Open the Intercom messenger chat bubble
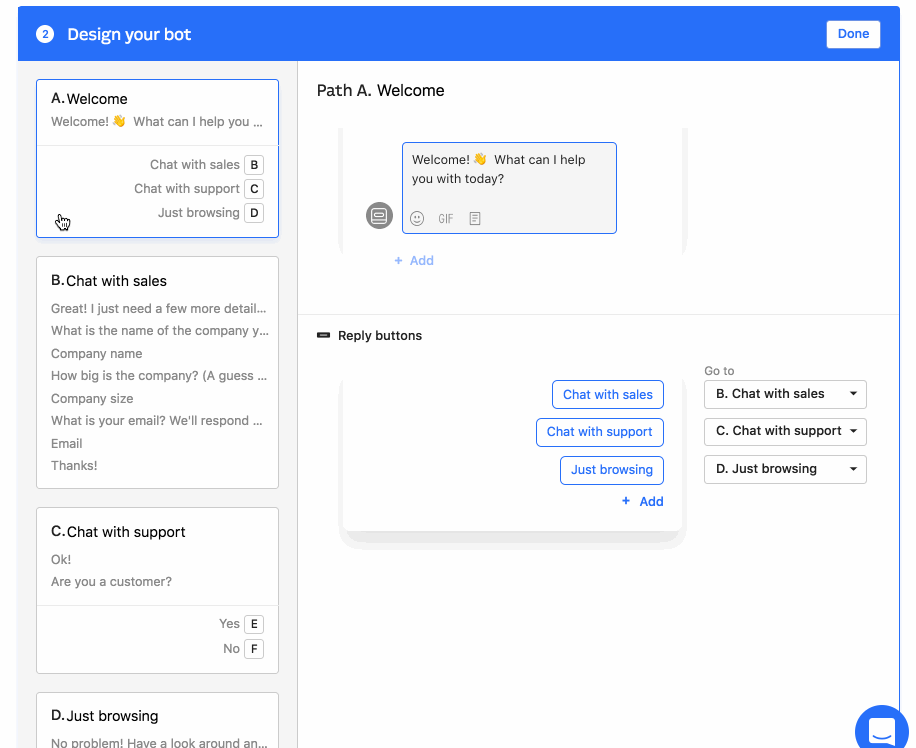 click(x=881, y=729)
